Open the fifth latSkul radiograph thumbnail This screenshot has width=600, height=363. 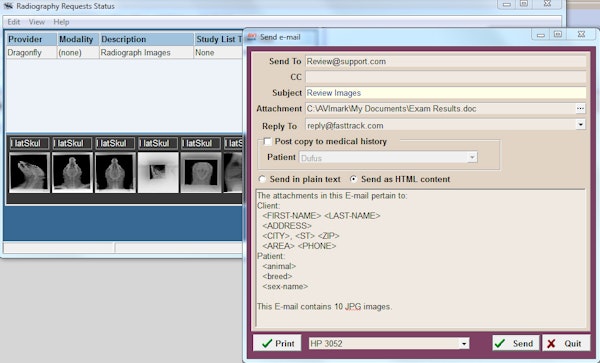pos(201,172)
